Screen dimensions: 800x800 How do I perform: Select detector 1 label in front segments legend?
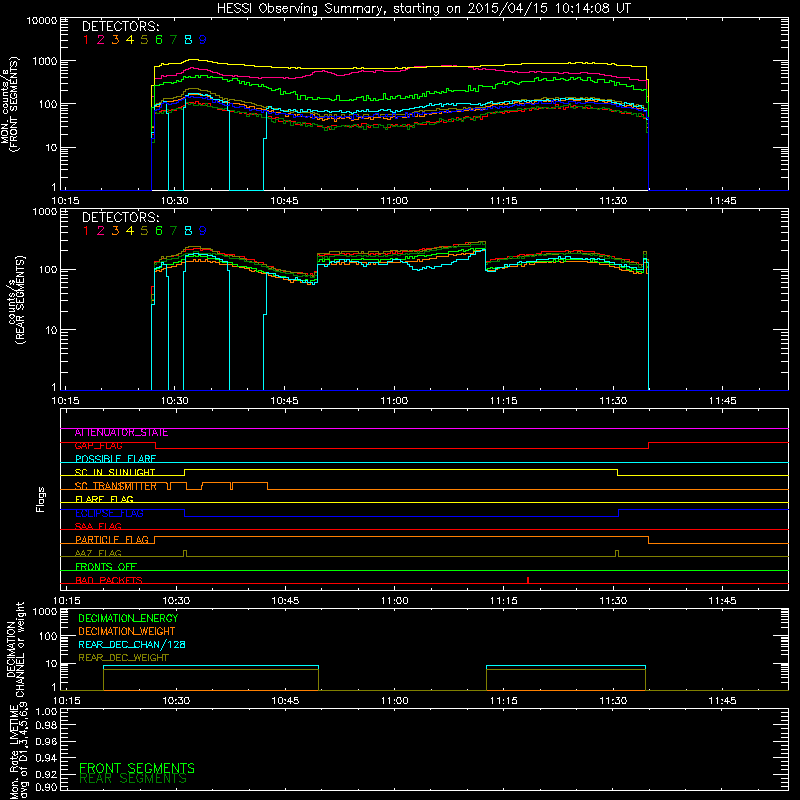(86, 40)
